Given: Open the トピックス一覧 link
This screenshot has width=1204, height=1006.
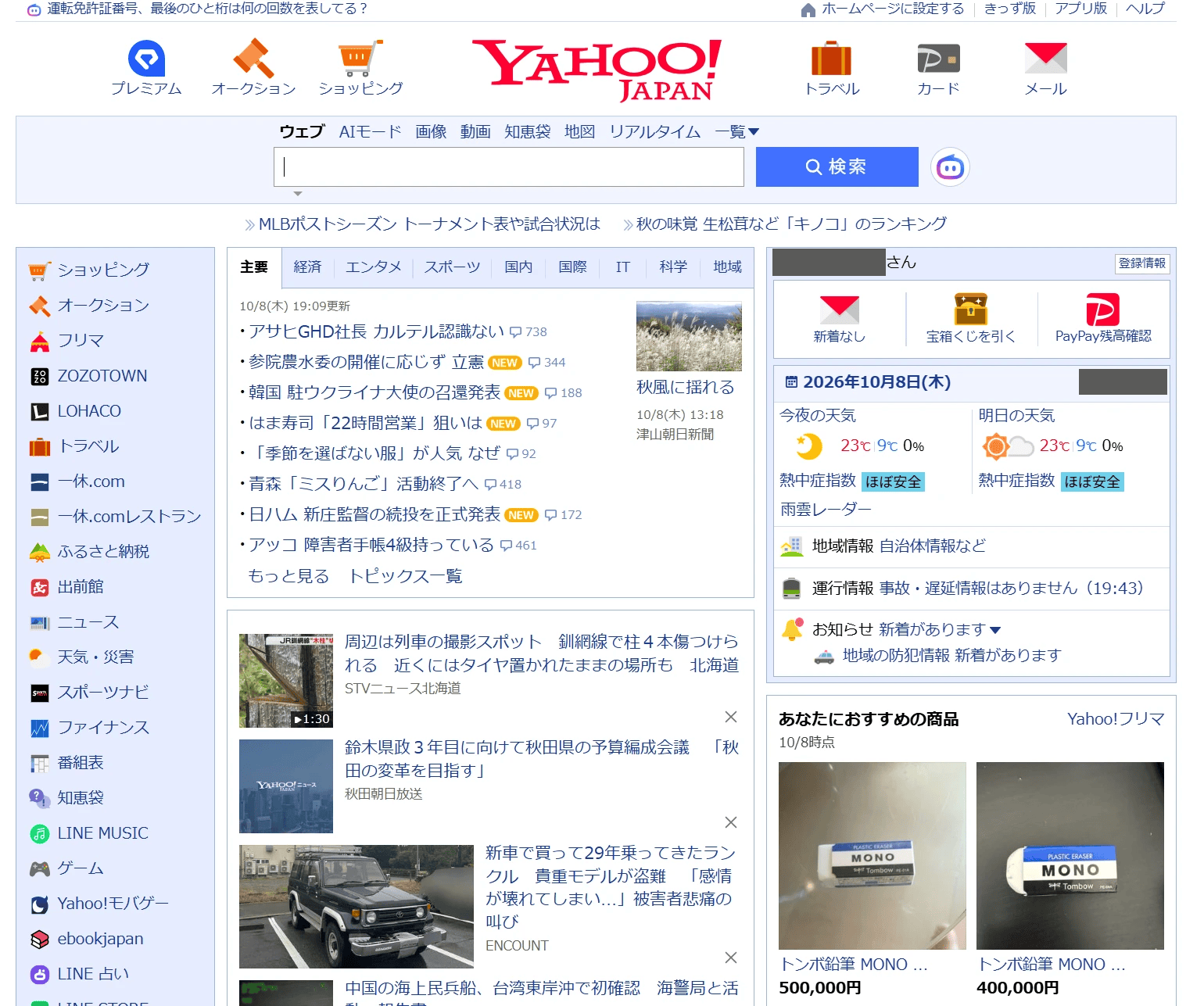Looking at the screenshot, I should (405, 576).
